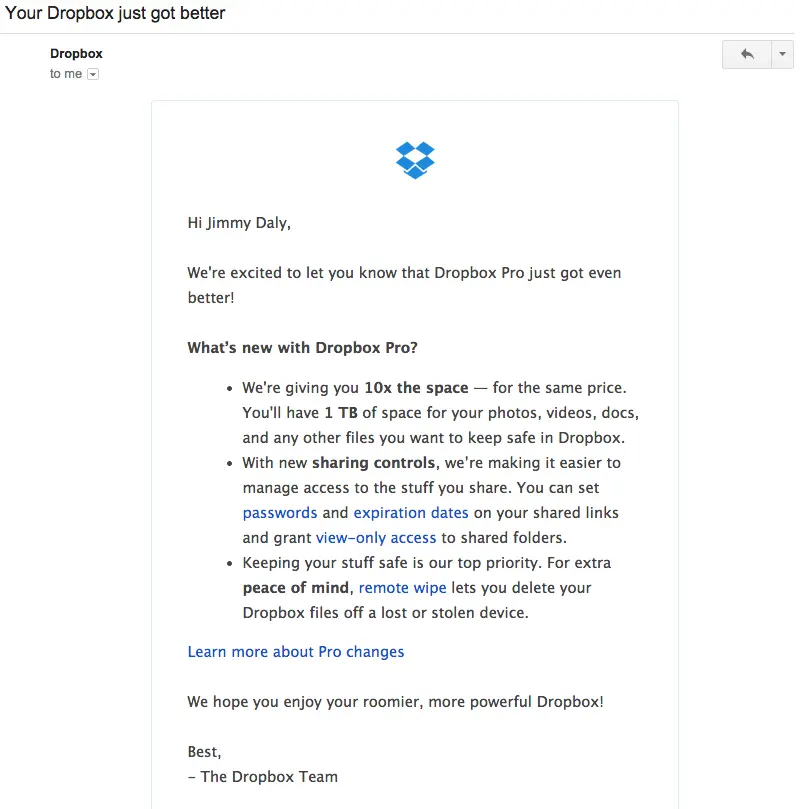Image resolution: width=801 pixels, height=809 pixels.
Task: Click the Dropbox logo icon
Action: (415, 159)
